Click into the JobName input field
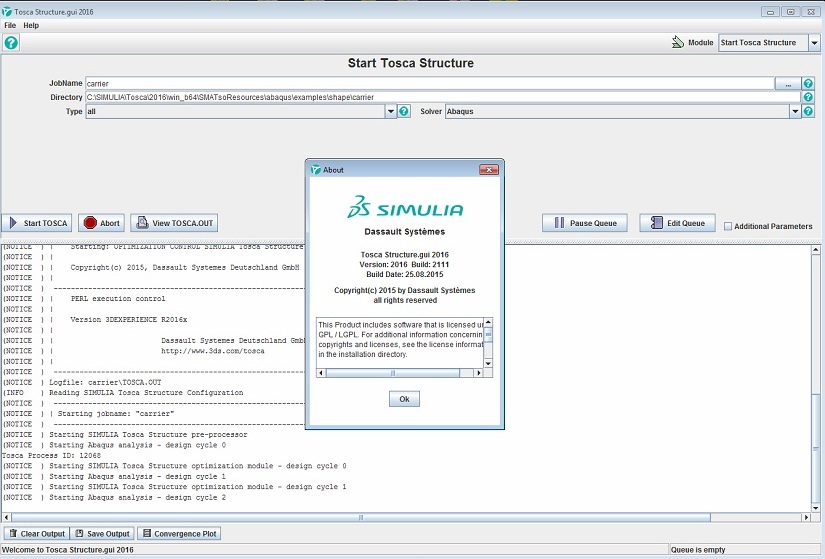 430,83
